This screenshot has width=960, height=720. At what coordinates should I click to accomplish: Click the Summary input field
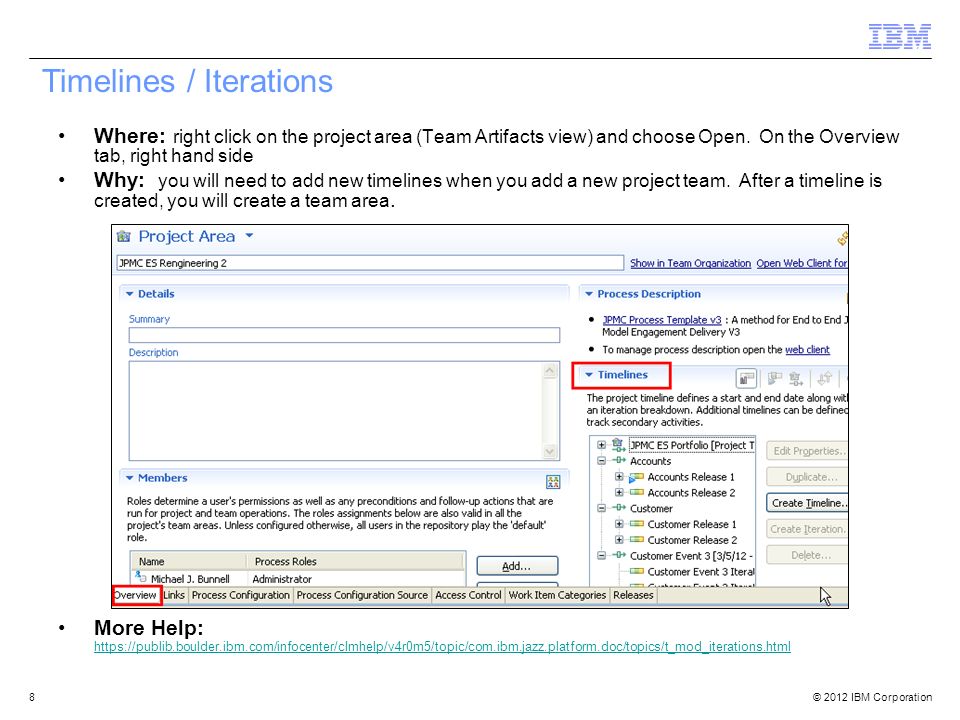tap(344, 335)
